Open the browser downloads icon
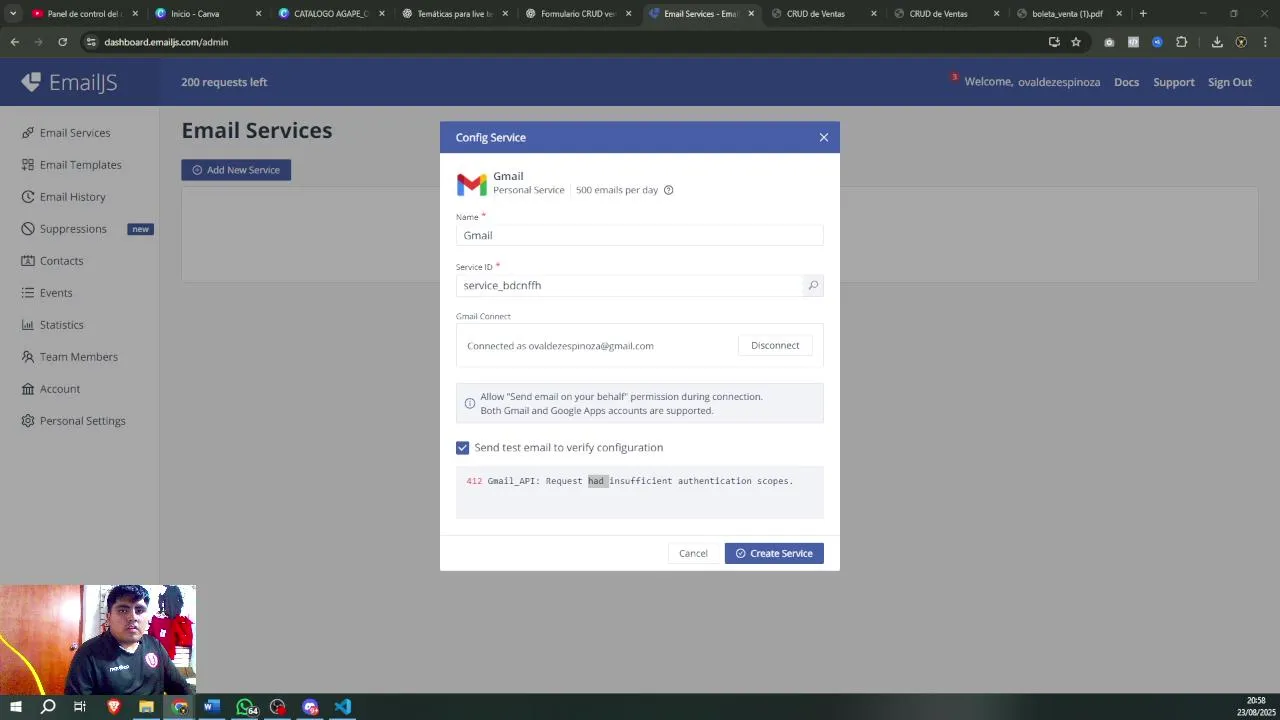 coord(1217,42)
